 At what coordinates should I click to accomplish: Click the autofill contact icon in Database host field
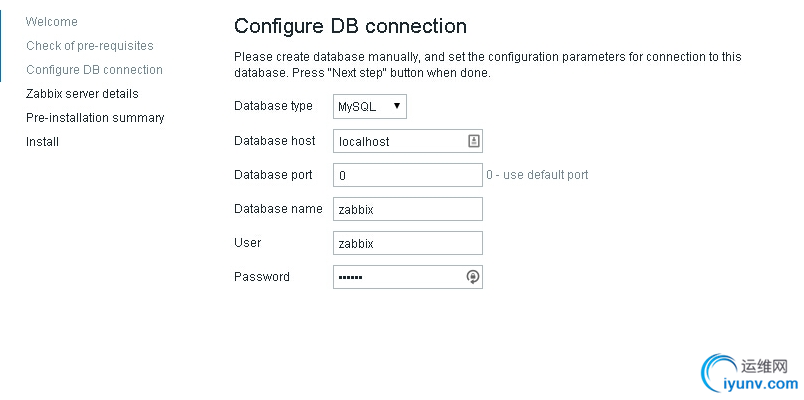coord(474,141)
